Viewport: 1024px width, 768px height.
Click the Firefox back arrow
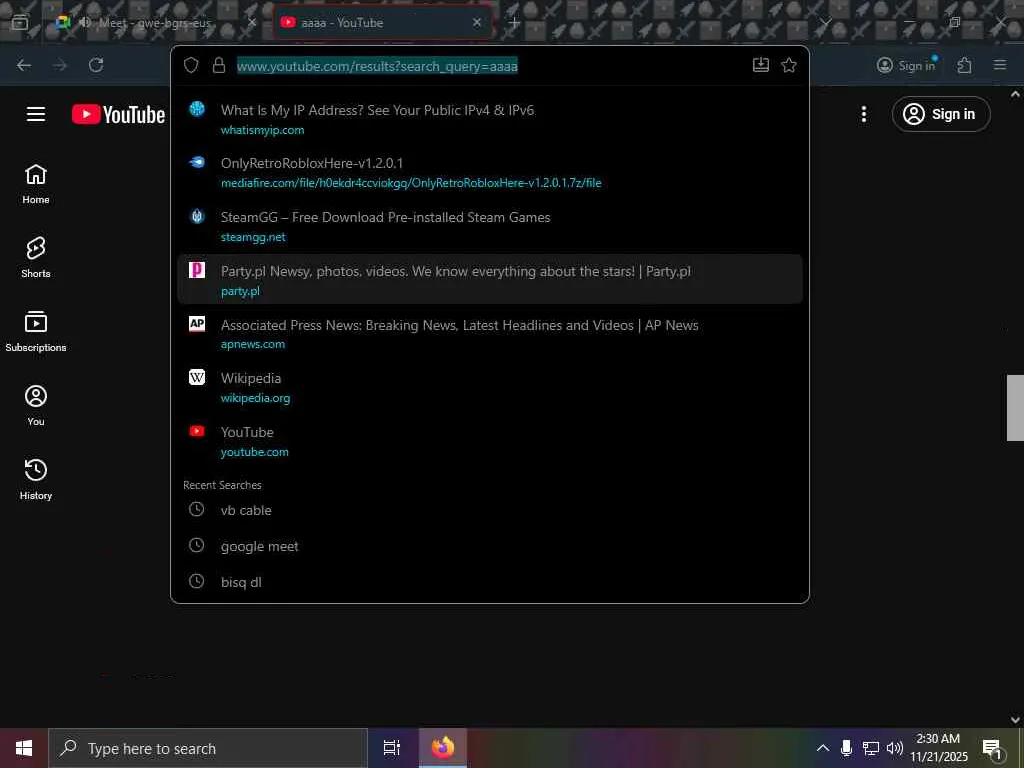point(24,65)
